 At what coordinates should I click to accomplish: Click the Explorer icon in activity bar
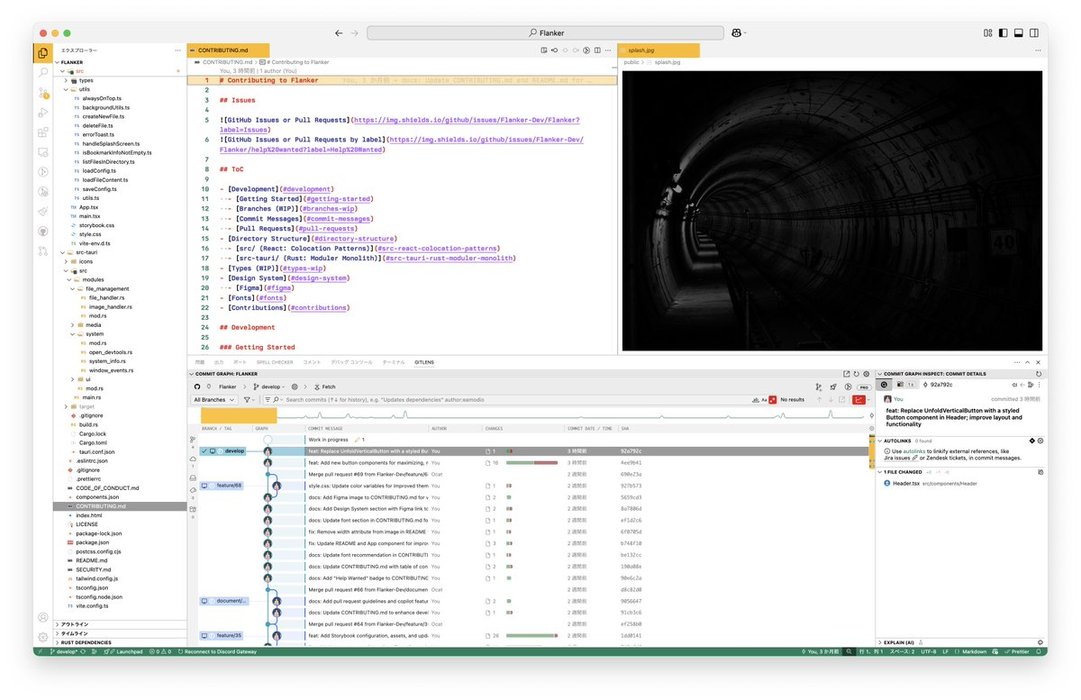[x=43, y=54]
